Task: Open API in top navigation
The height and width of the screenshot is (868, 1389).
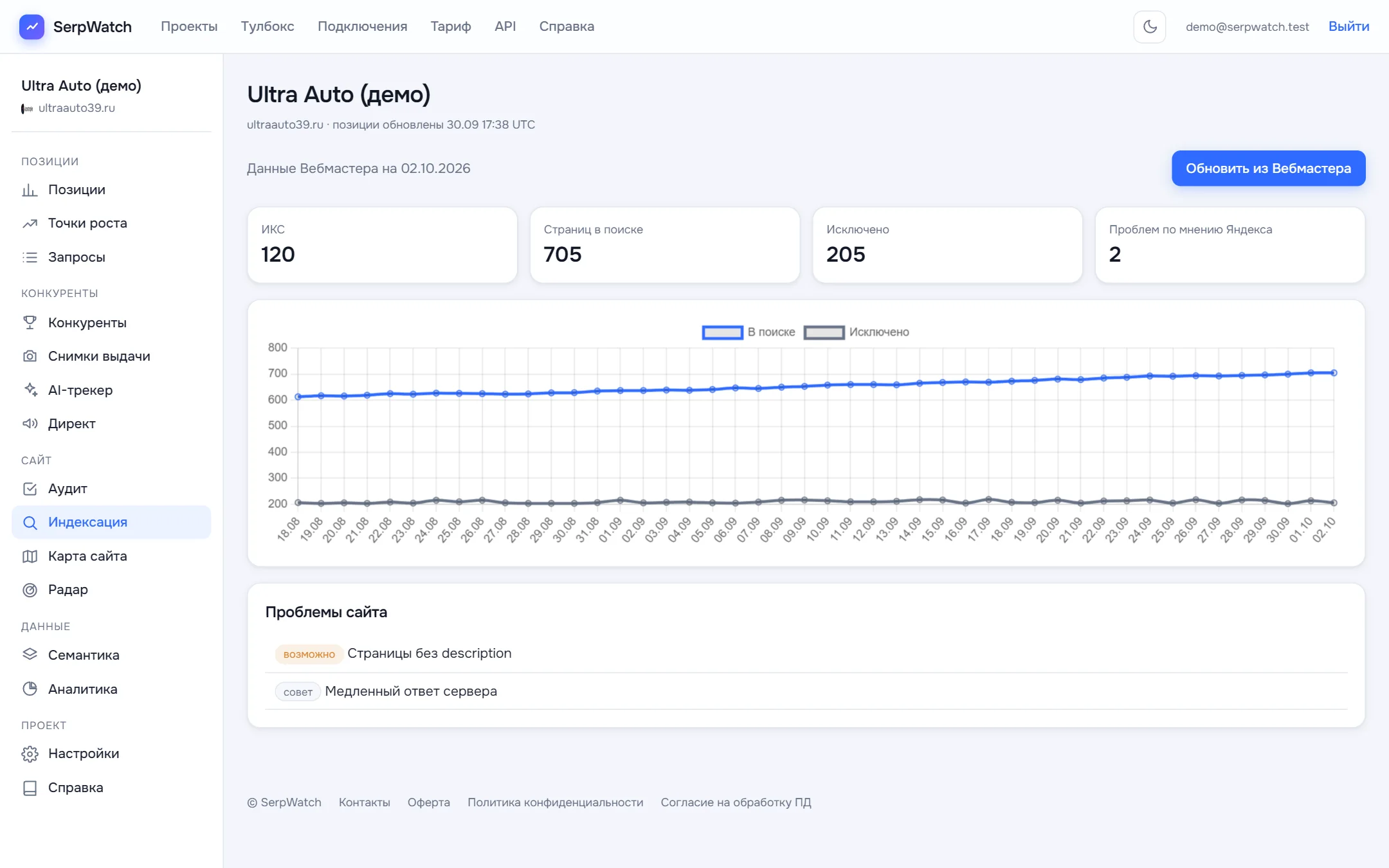Action: 505,26
